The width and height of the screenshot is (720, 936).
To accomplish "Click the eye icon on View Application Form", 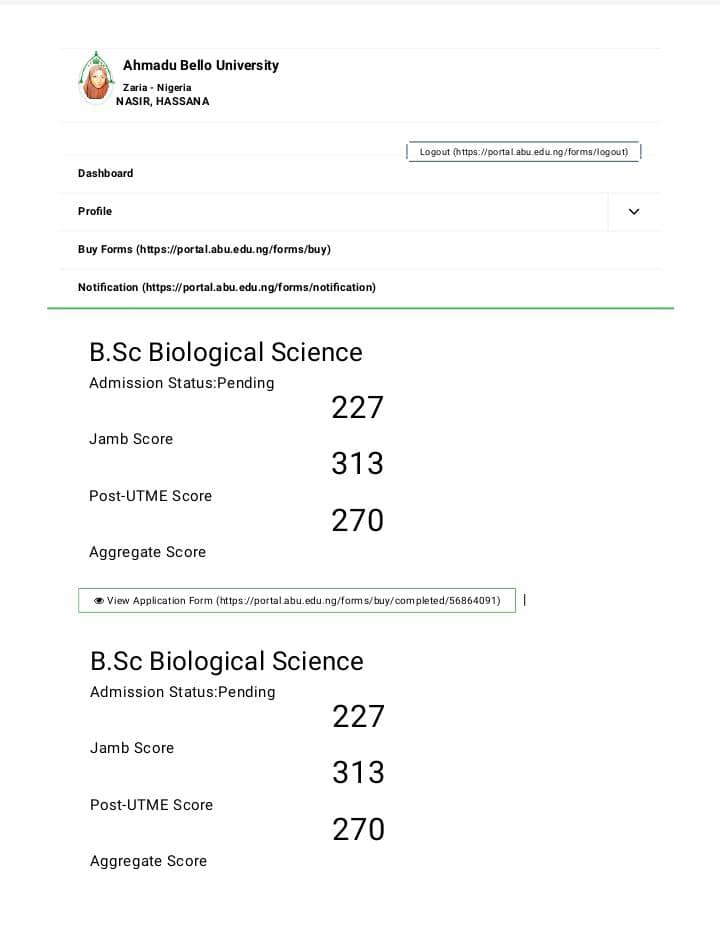I will pos(99,601).
